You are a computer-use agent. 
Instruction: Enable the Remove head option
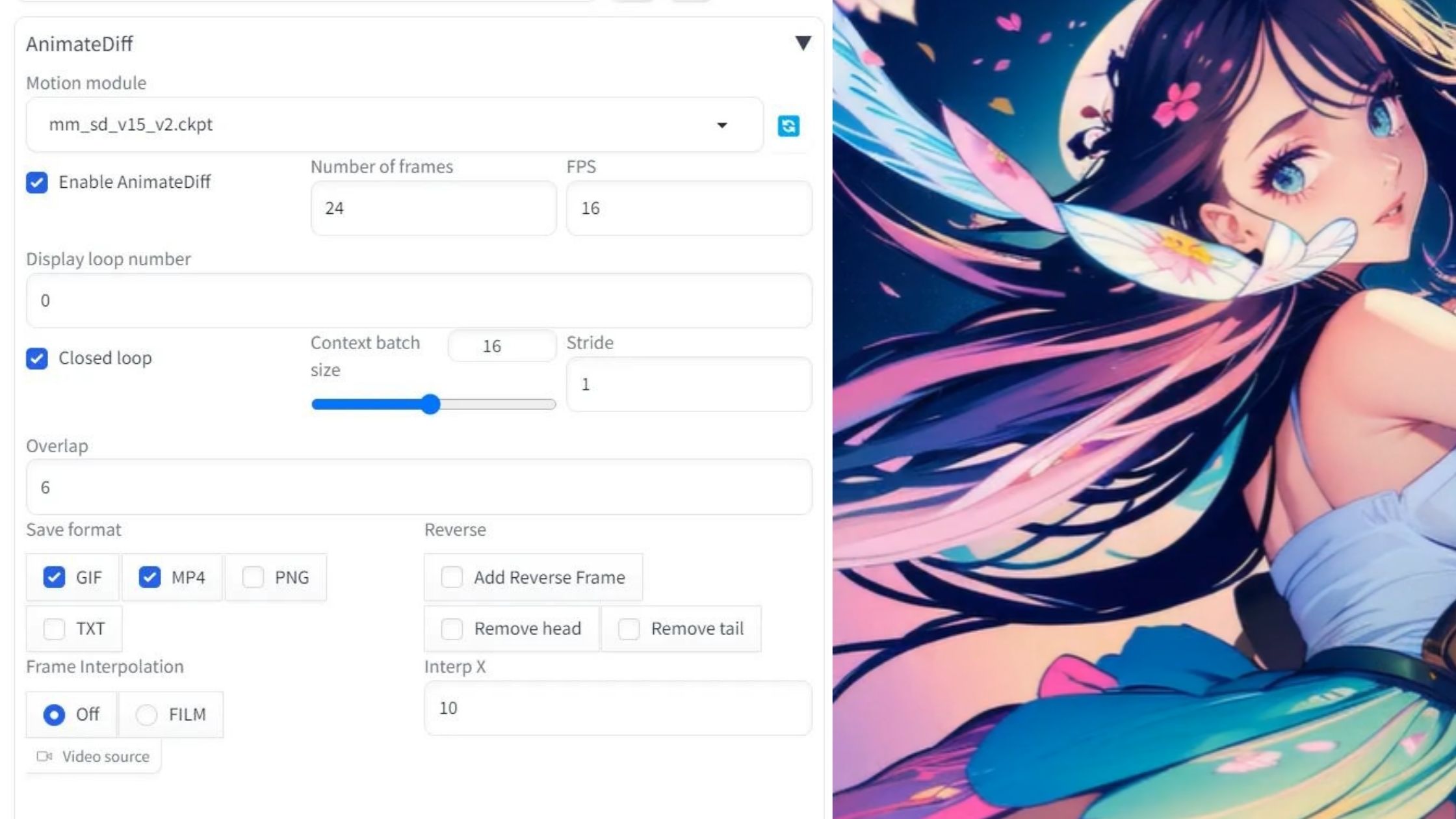coord(452,629)
